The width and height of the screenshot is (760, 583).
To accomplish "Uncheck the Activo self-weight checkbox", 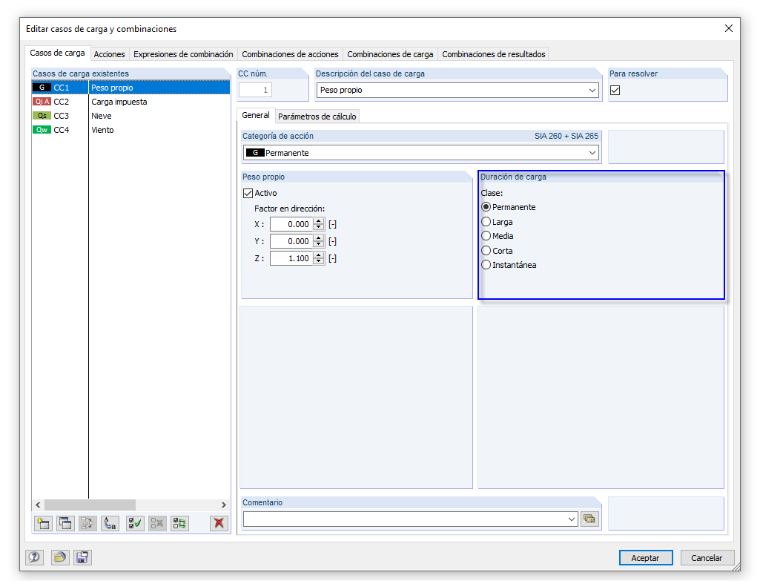I will [248, 193].
